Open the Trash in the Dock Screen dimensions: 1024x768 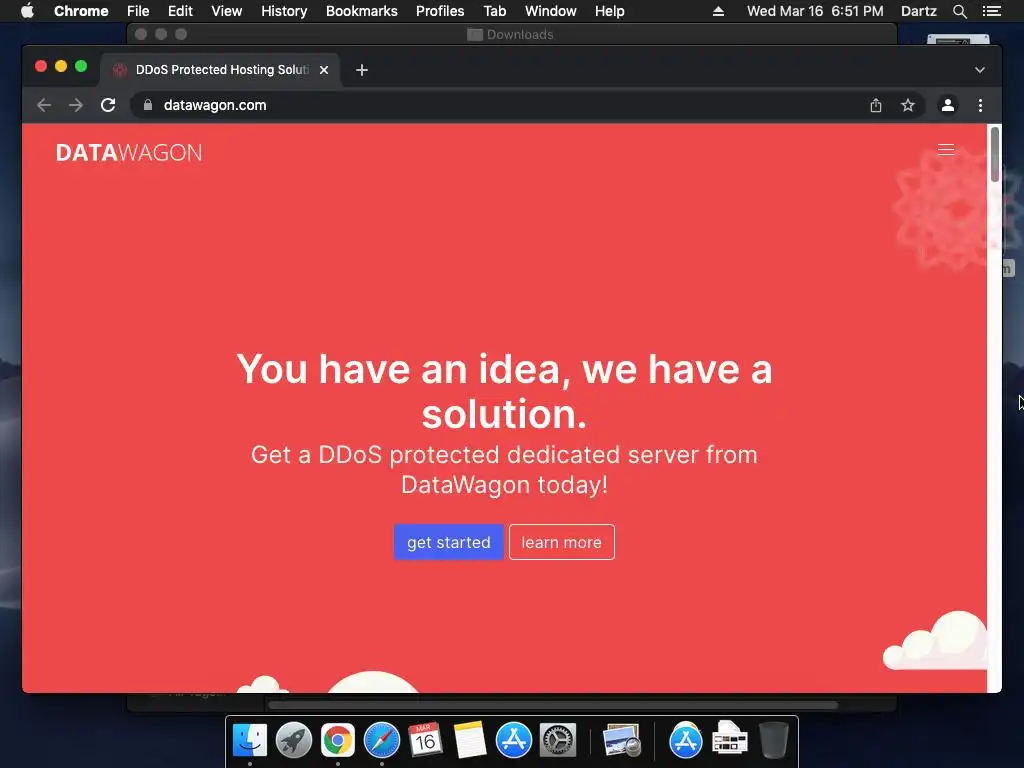click(773, 741)
